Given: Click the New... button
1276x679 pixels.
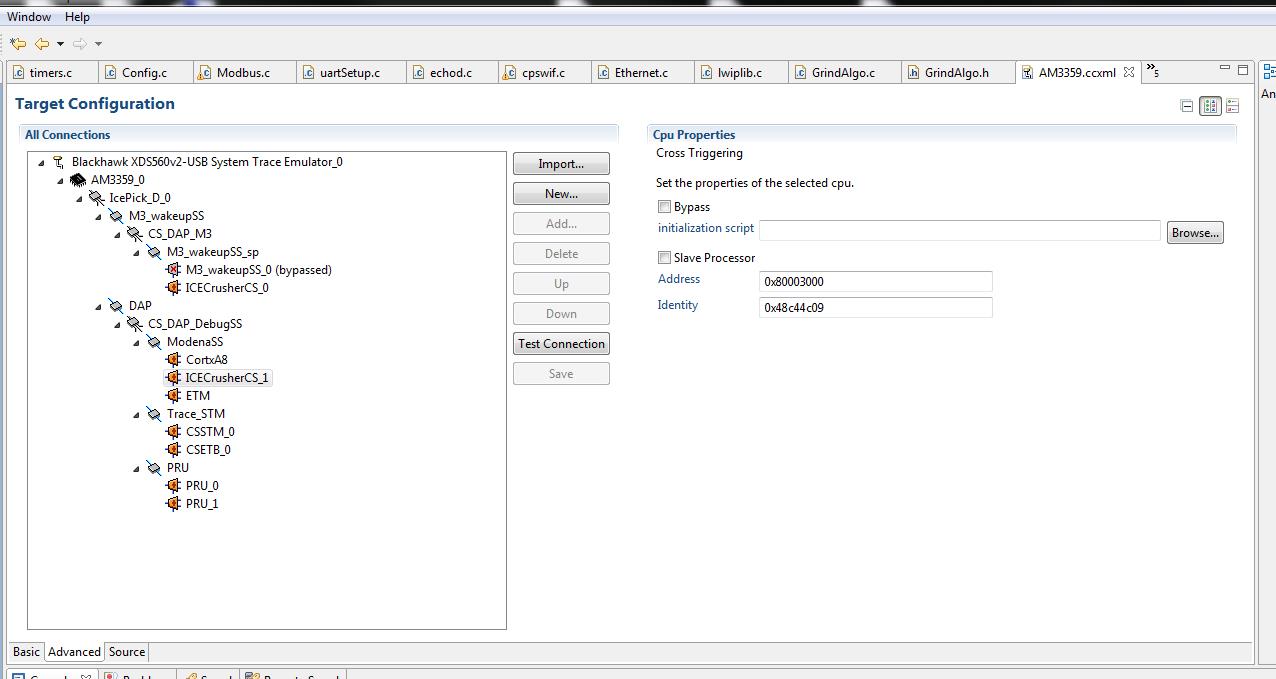Looking at the screenshot, I should coord(561,194).
